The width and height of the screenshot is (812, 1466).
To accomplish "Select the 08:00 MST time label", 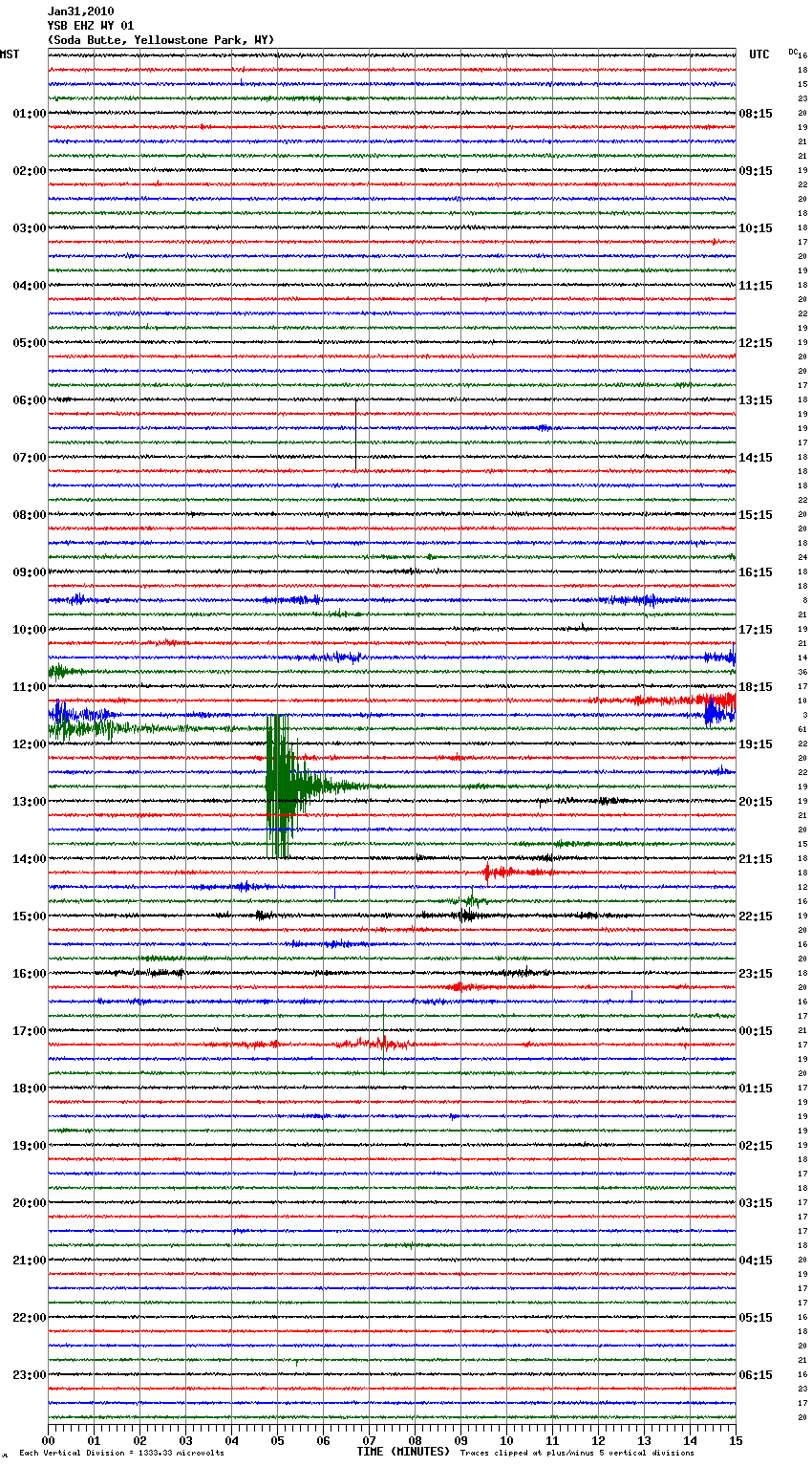I will 30,515.
